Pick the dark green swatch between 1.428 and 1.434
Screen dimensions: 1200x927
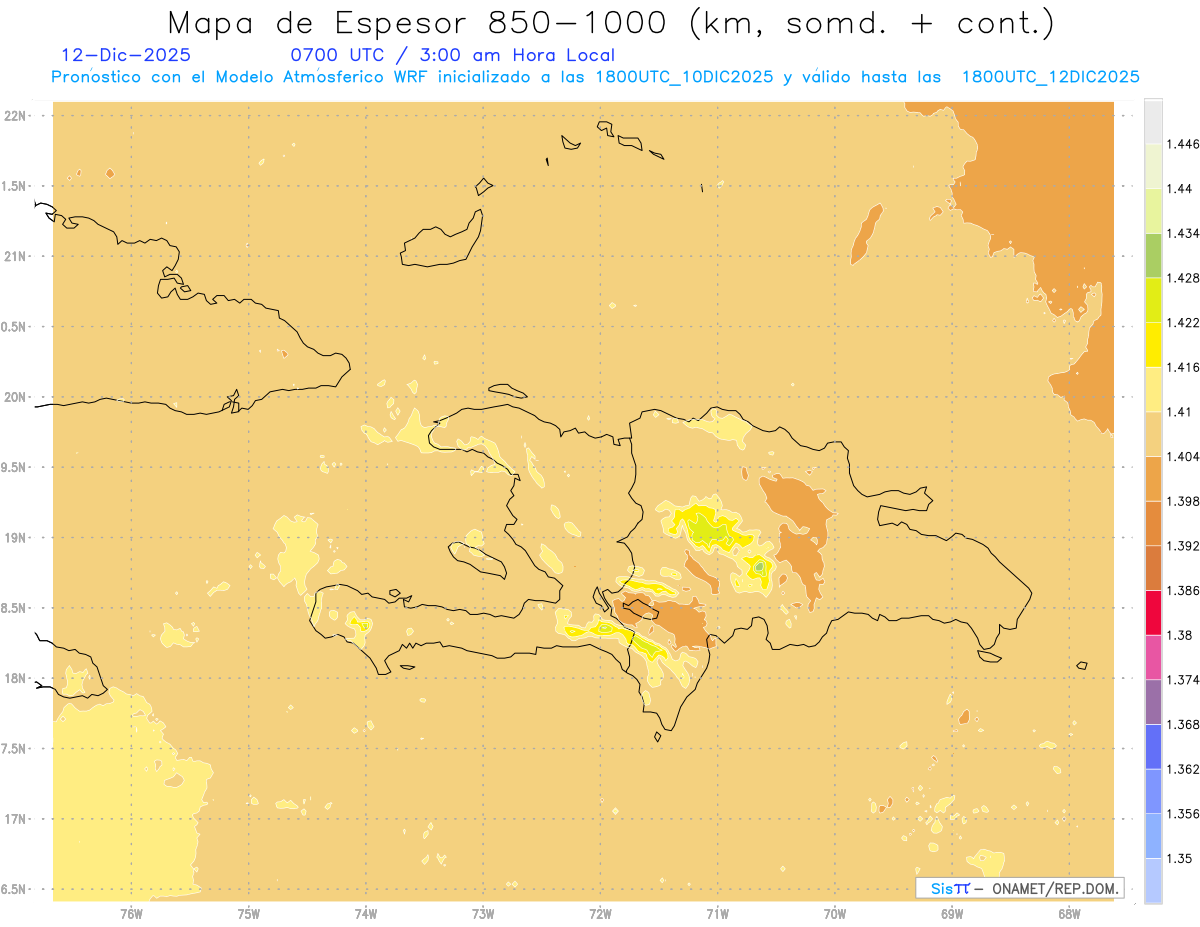1153,255
